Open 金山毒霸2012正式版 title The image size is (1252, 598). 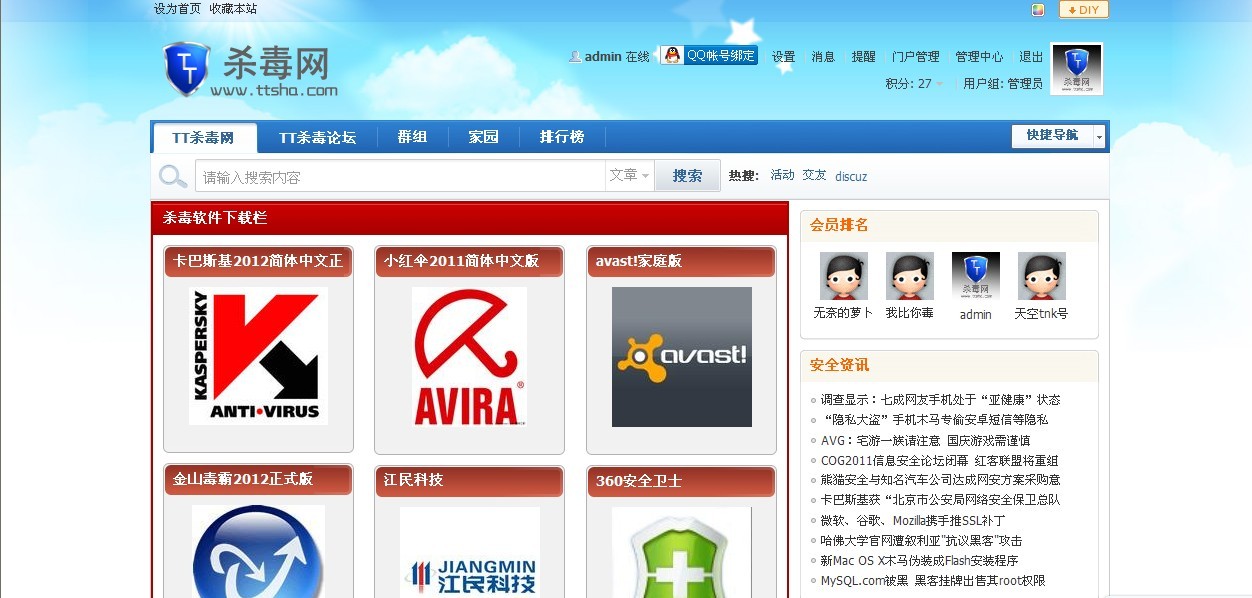pos(243,479)
